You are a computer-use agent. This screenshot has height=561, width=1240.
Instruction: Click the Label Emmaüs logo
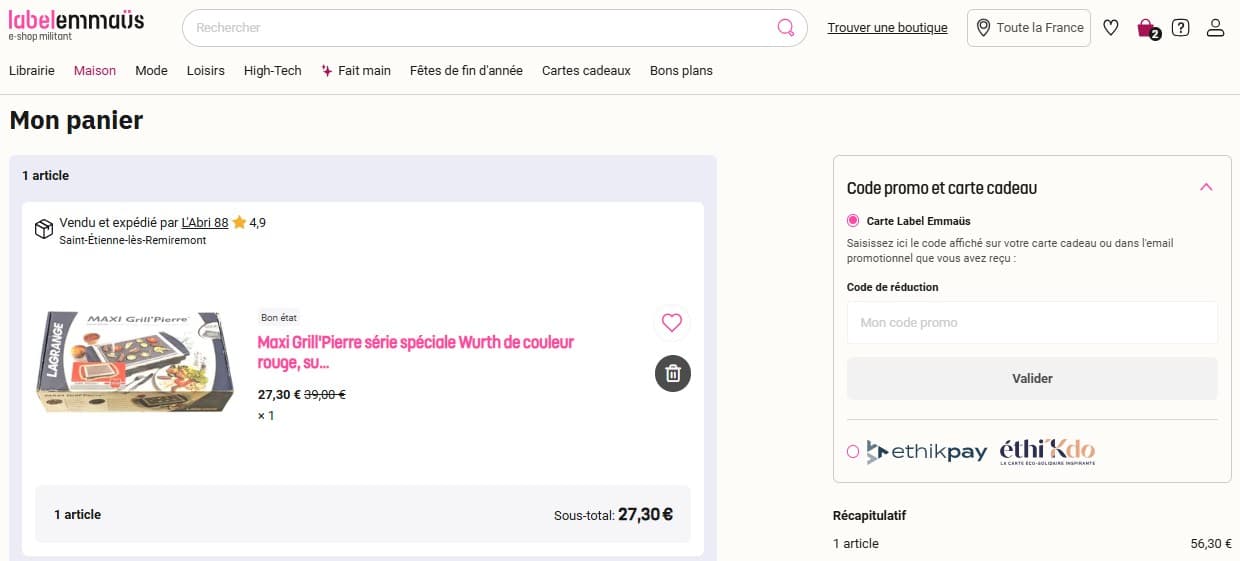(x=76, y=24)
